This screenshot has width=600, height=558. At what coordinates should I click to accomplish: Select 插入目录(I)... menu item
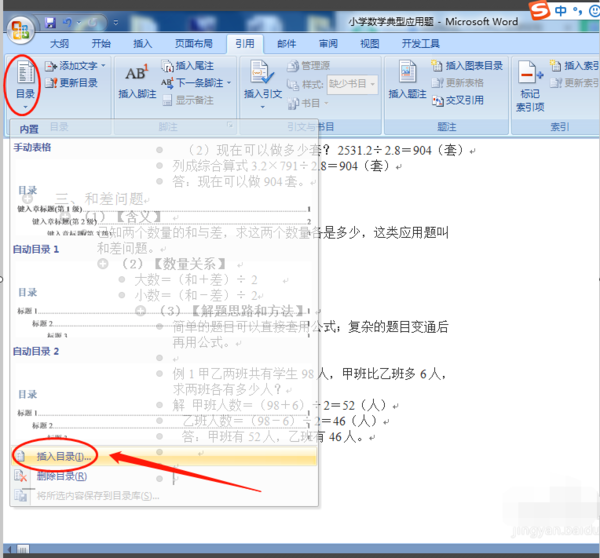pos(164,456)
